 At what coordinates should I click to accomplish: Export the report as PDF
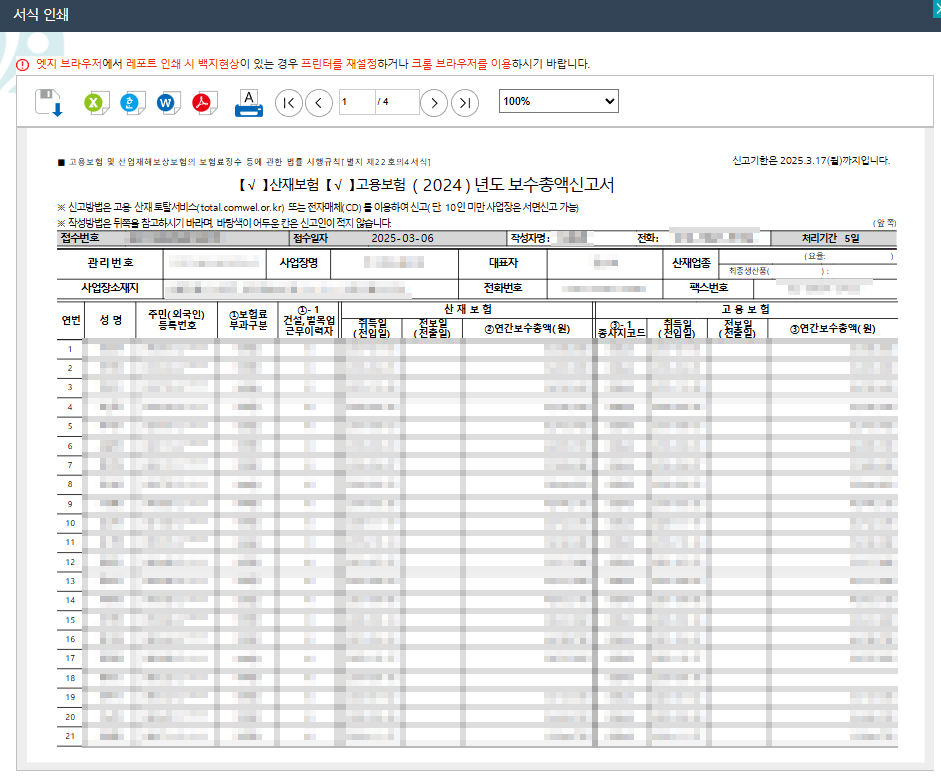coord(204,103)
